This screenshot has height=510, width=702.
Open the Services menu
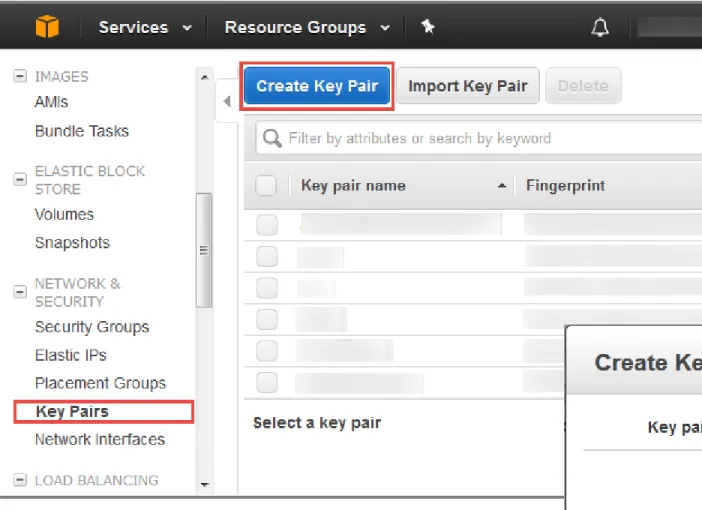point(145,27)
